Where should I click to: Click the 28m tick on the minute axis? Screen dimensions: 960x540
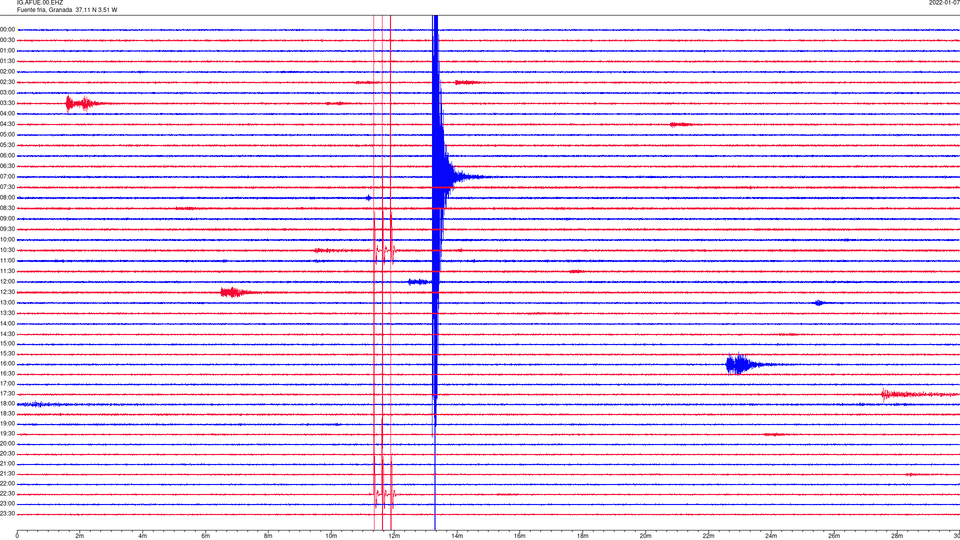(x=897, y=536)
